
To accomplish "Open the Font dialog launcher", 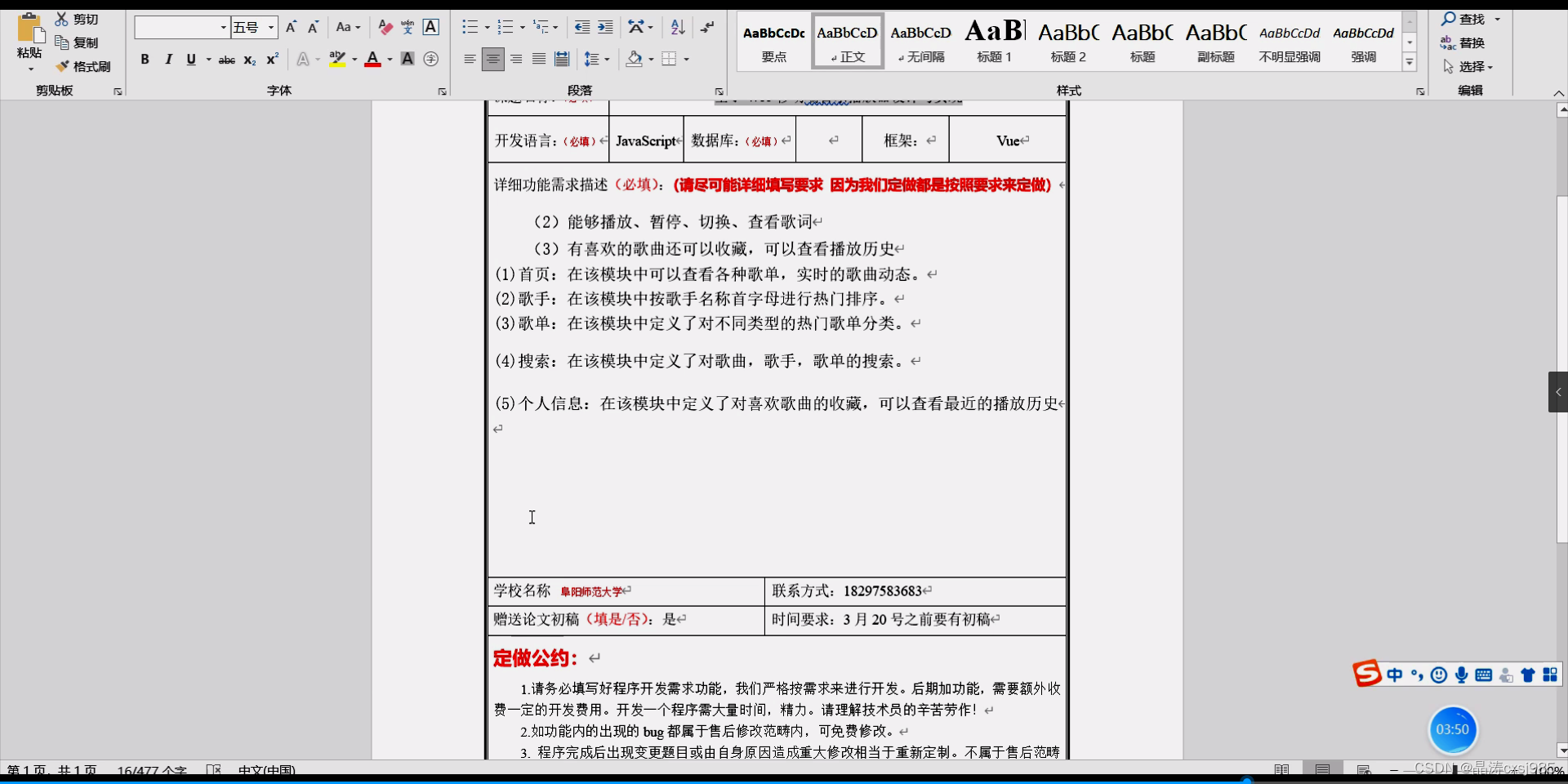I will (x=443, y=91).
